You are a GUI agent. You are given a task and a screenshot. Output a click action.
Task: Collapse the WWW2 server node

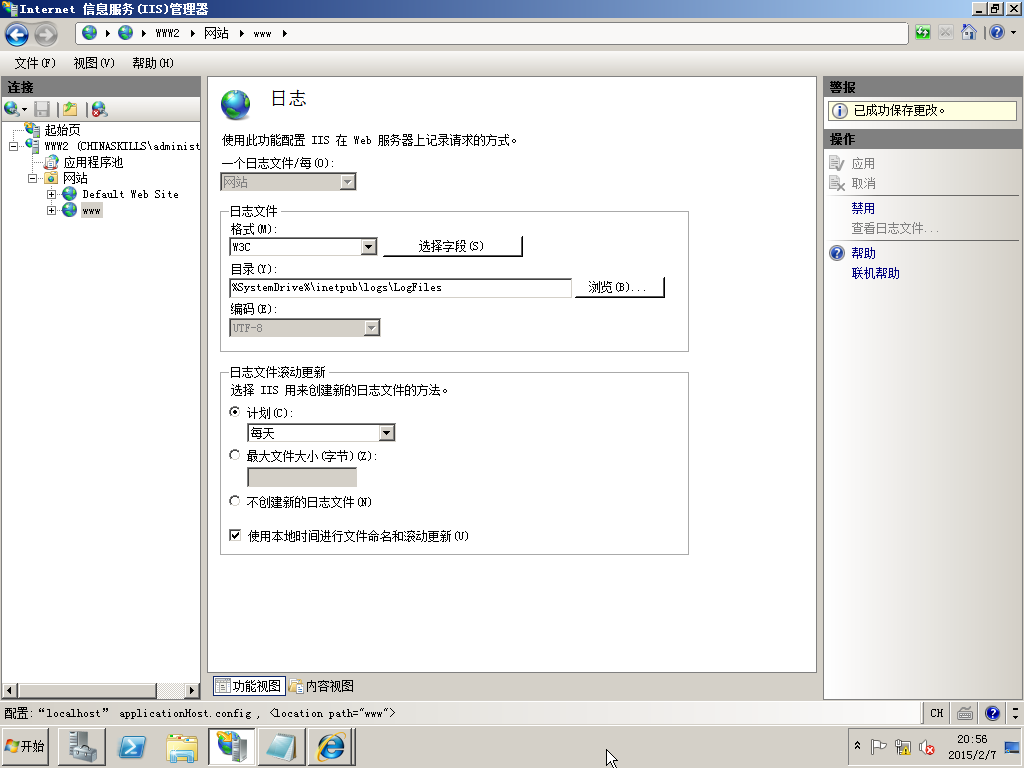point(13,146)
